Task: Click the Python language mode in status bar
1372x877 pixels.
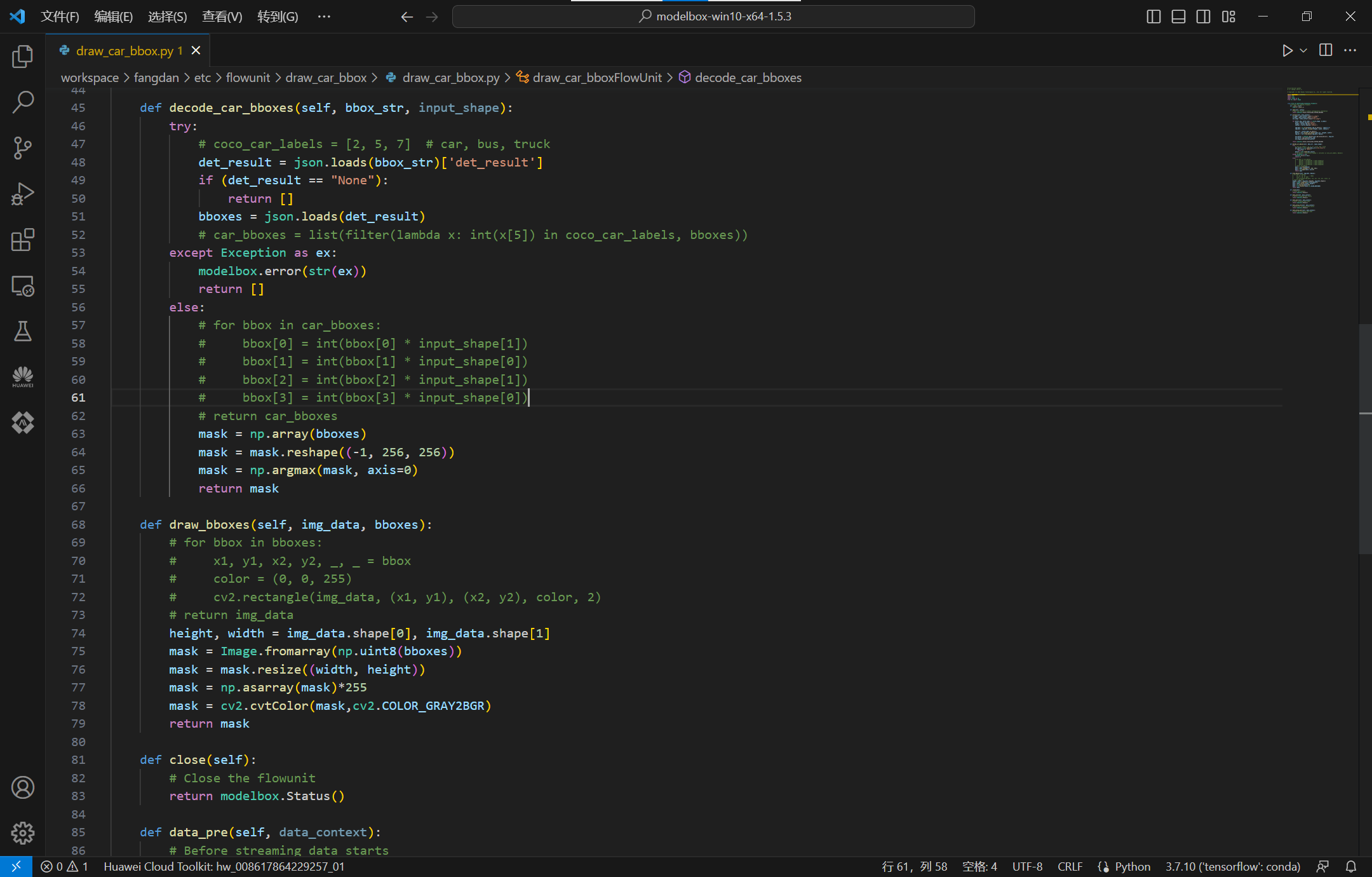Action: click(1132, 867)
